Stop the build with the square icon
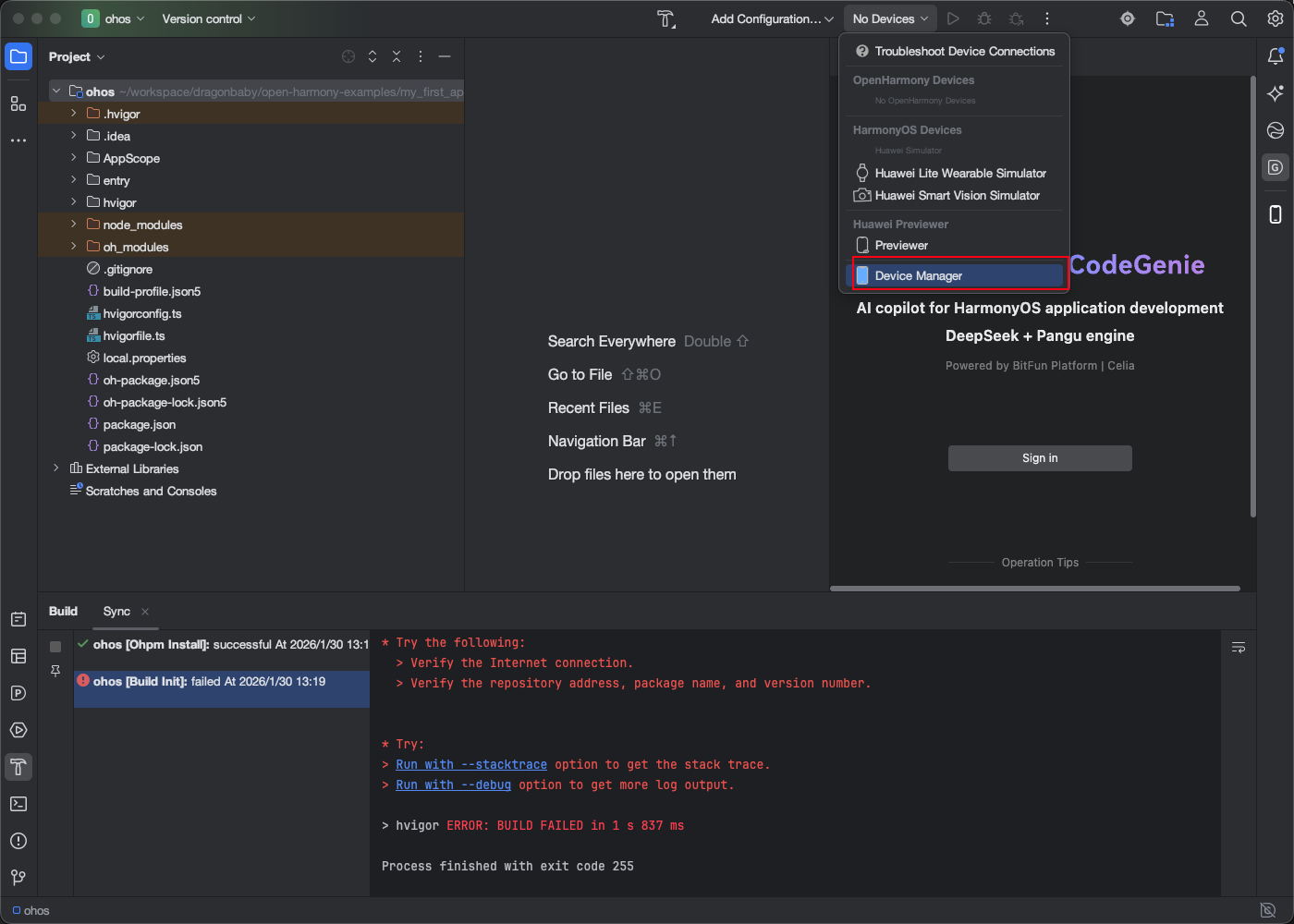This screenshot has width=1294, height=924. tap(55, 647)
